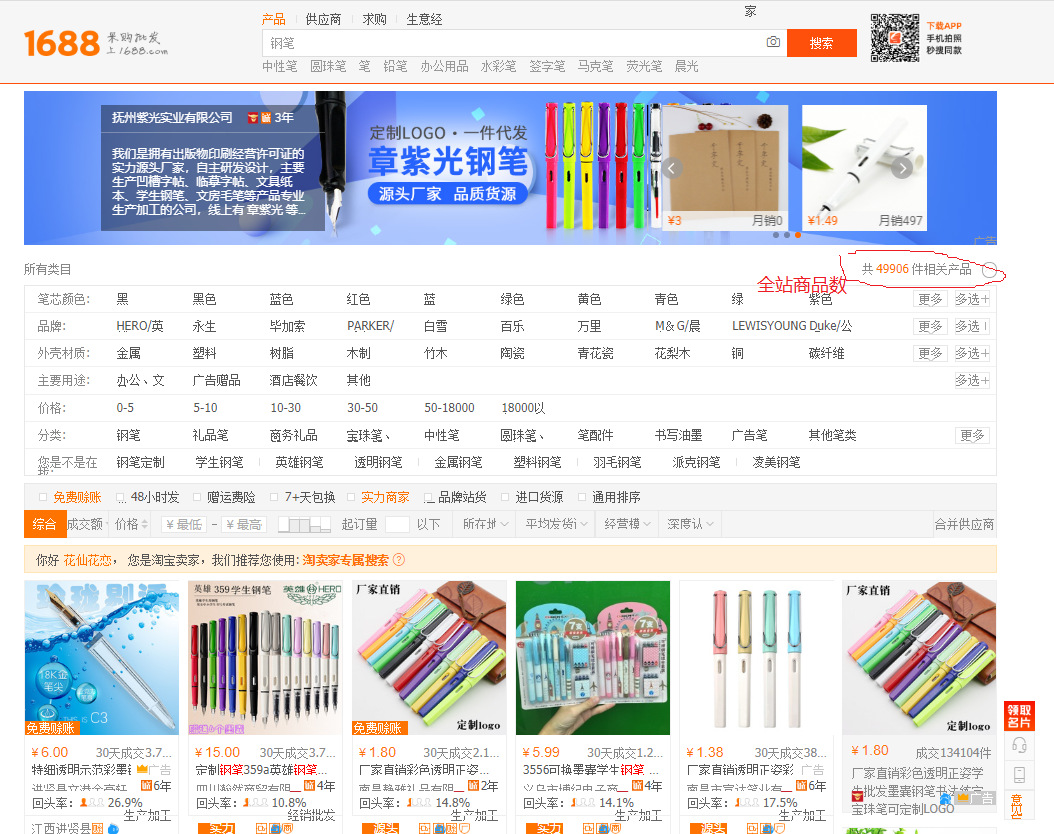Open camera image search in search box
This screenshot has width=1054, height=834.
click(773, 42)
